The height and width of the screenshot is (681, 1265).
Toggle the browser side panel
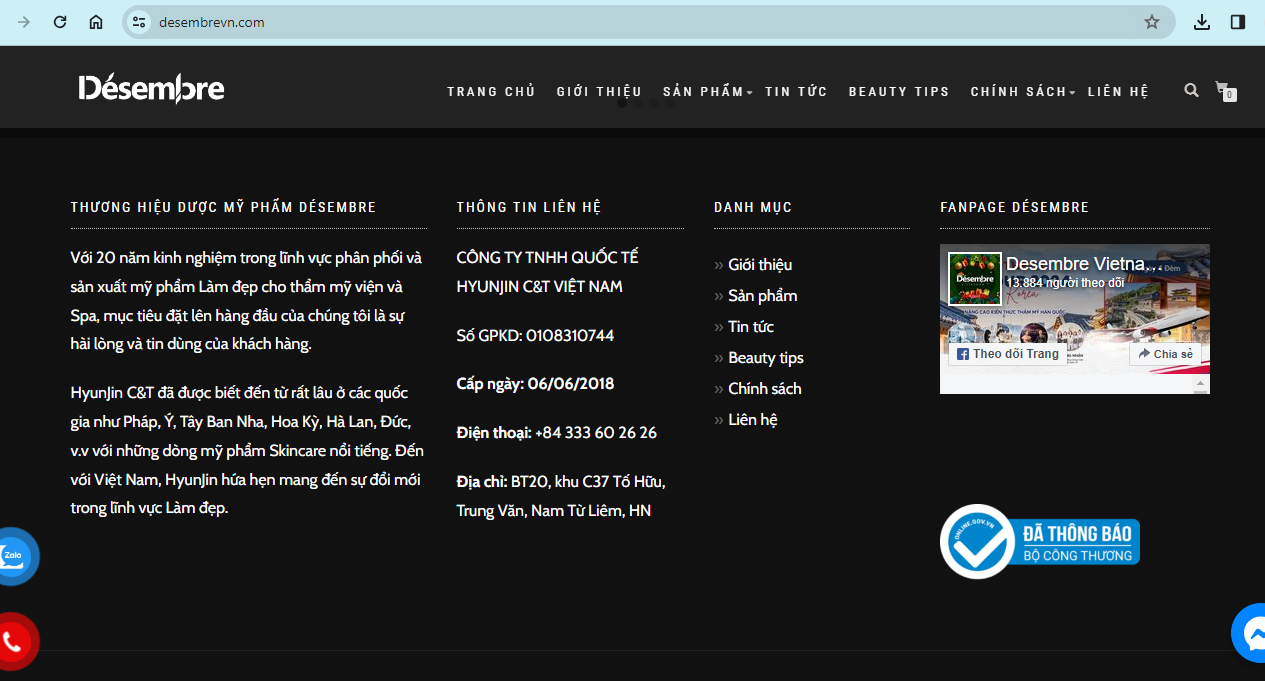pos(1238,22)
